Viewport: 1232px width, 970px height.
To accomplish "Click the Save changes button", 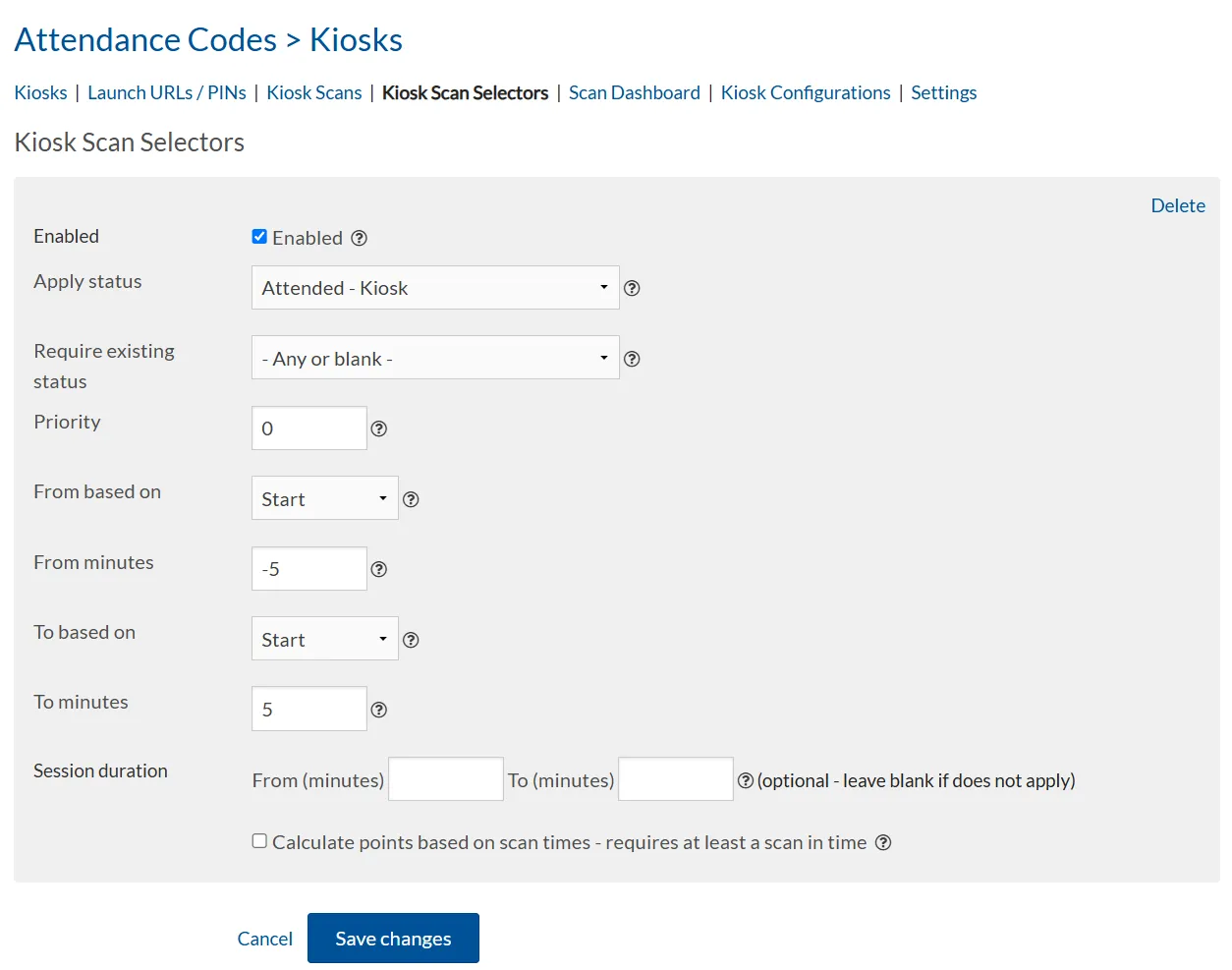I will (393, 939).
